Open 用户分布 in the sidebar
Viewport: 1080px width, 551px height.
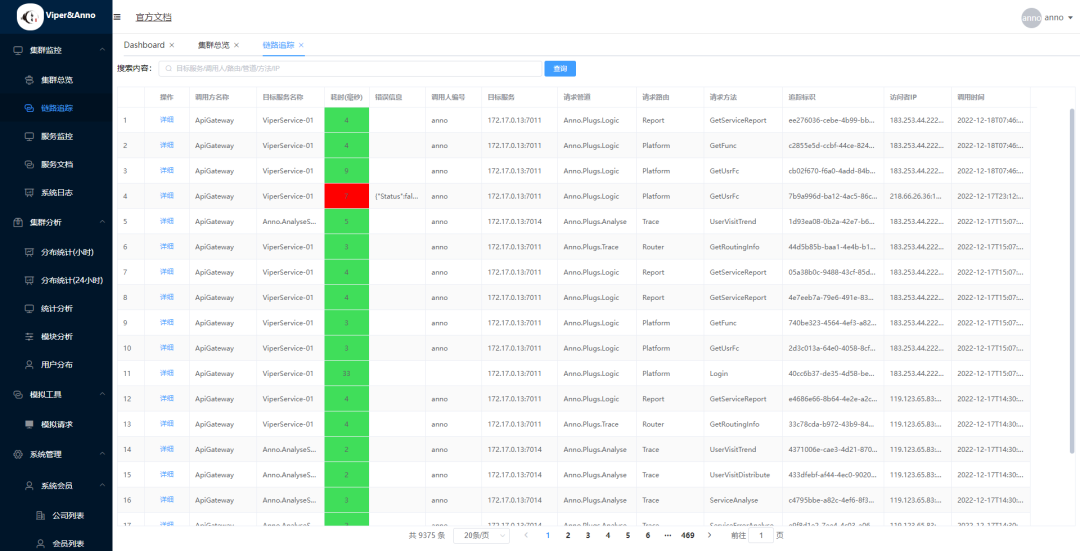pyautogui.click(x=56, y=365)
